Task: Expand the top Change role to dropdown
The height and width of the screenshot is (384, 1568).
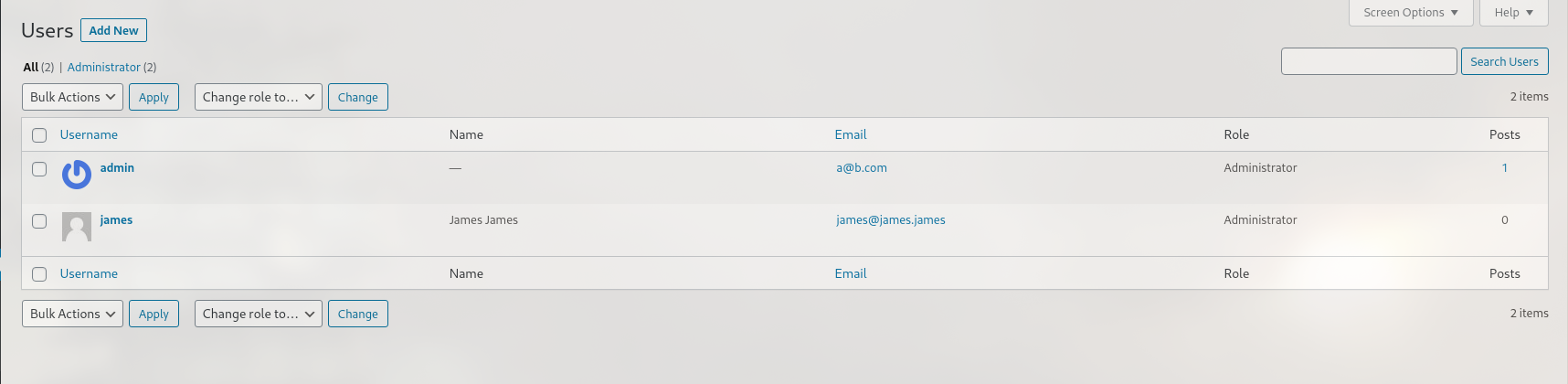Action: coord(258,98)
